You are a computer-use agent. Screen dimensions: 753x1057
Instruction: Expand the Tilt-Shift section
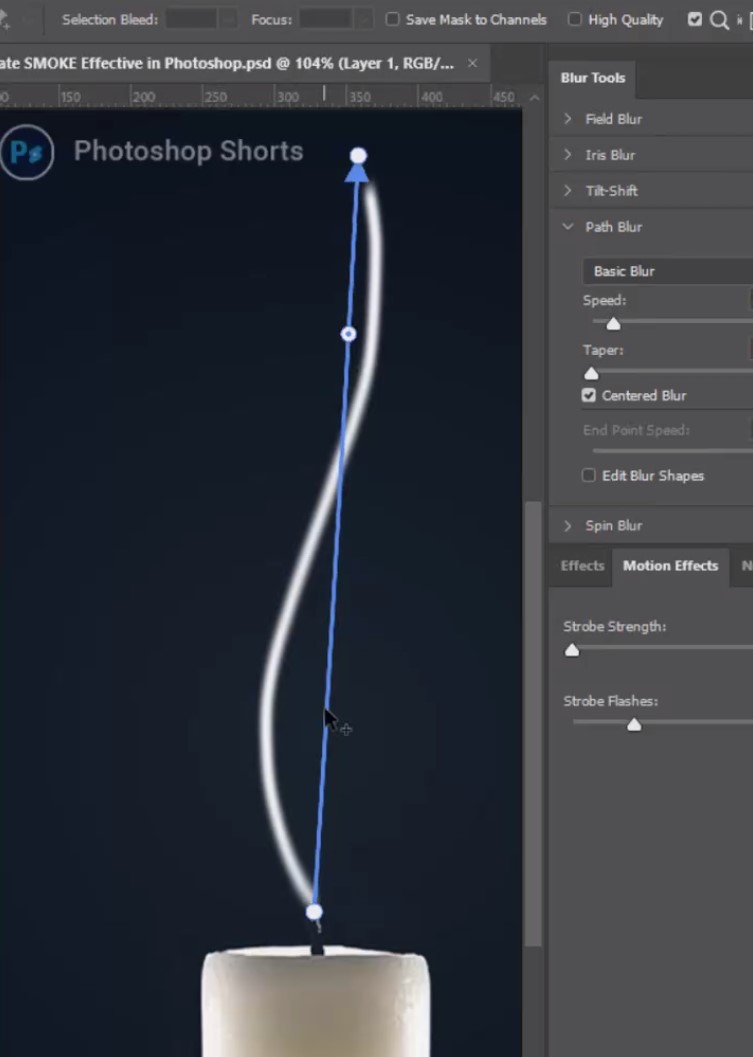point(568,191)
